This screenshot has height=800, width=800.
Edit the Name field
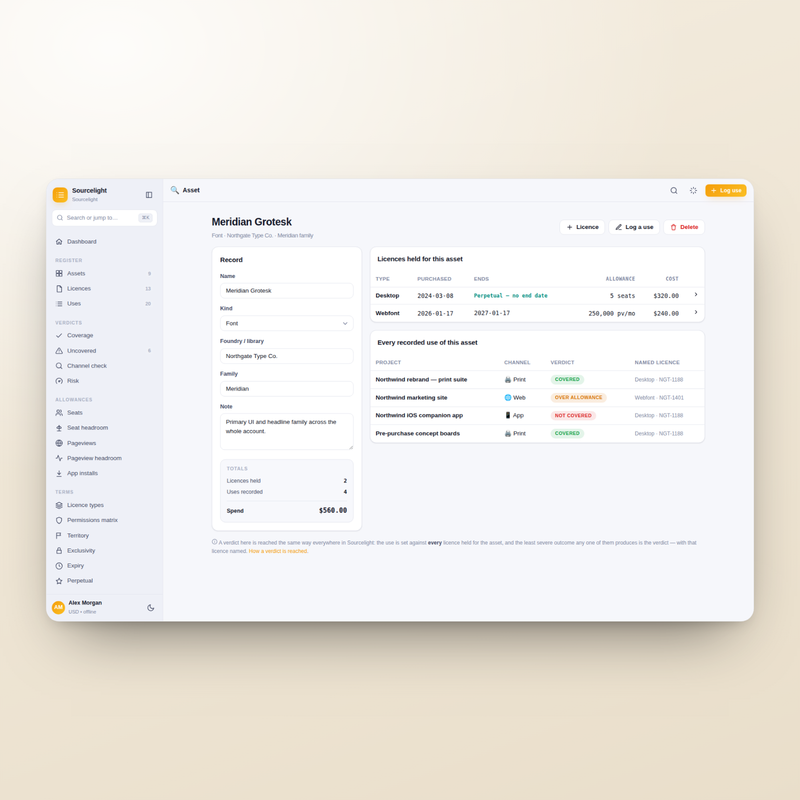pos(286,291)
